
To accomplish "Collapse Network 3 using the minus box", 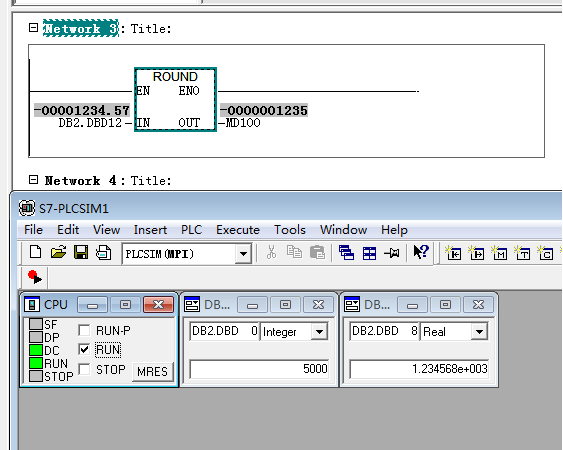I will pyautogui.click(x=33, y=28).
